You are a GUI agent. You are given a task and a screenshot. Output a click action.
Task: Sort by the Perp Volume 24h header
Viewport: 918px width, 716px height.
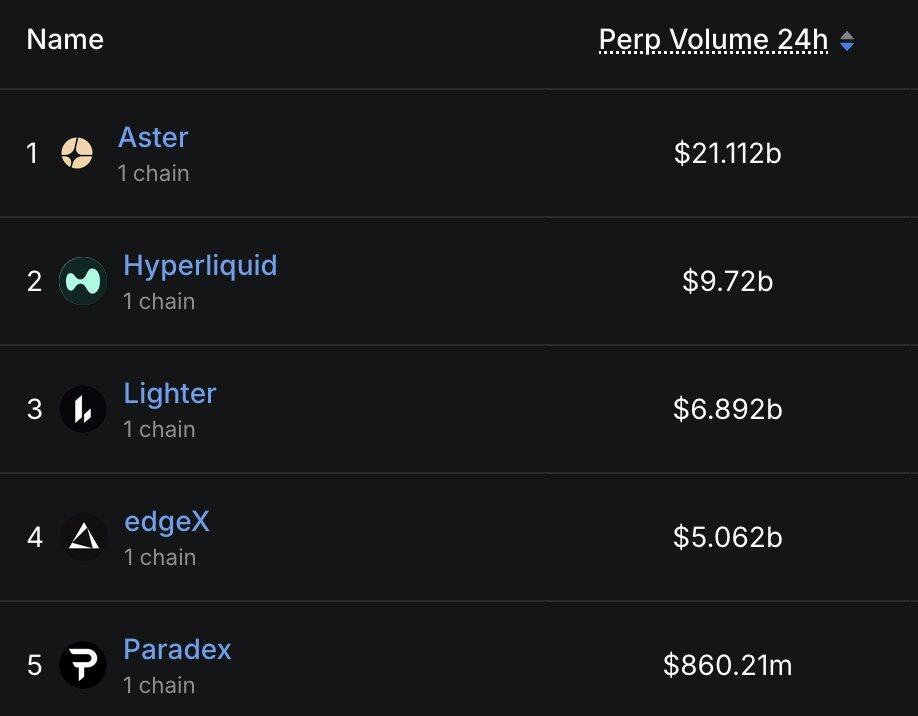coord(713,40)
